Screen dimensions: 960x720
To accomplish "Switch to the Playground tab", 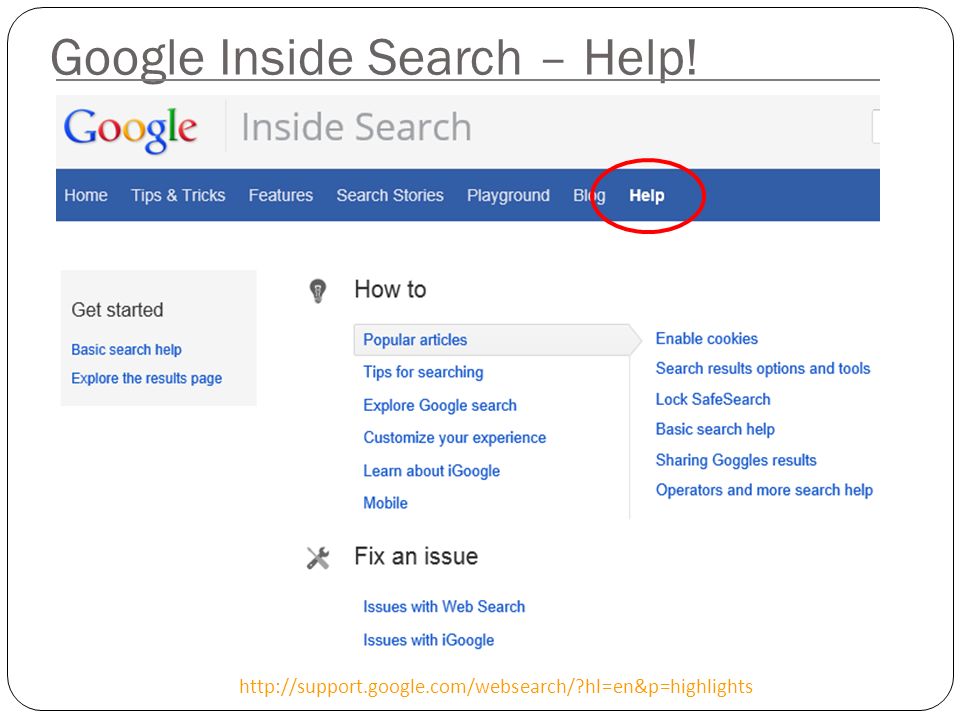I will pos(508,195).
